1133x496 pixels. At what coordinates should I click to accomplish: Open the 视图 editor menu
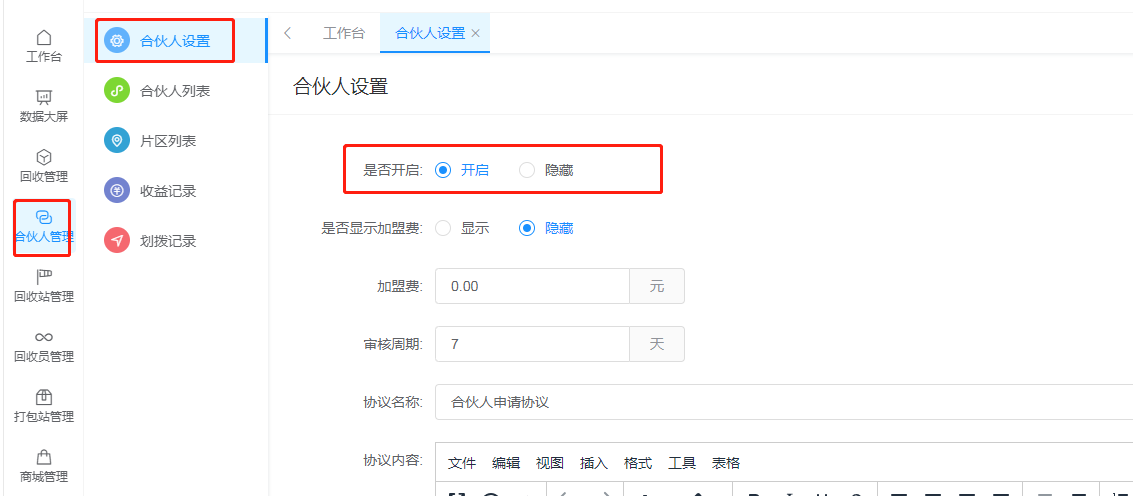coord(550,463)
